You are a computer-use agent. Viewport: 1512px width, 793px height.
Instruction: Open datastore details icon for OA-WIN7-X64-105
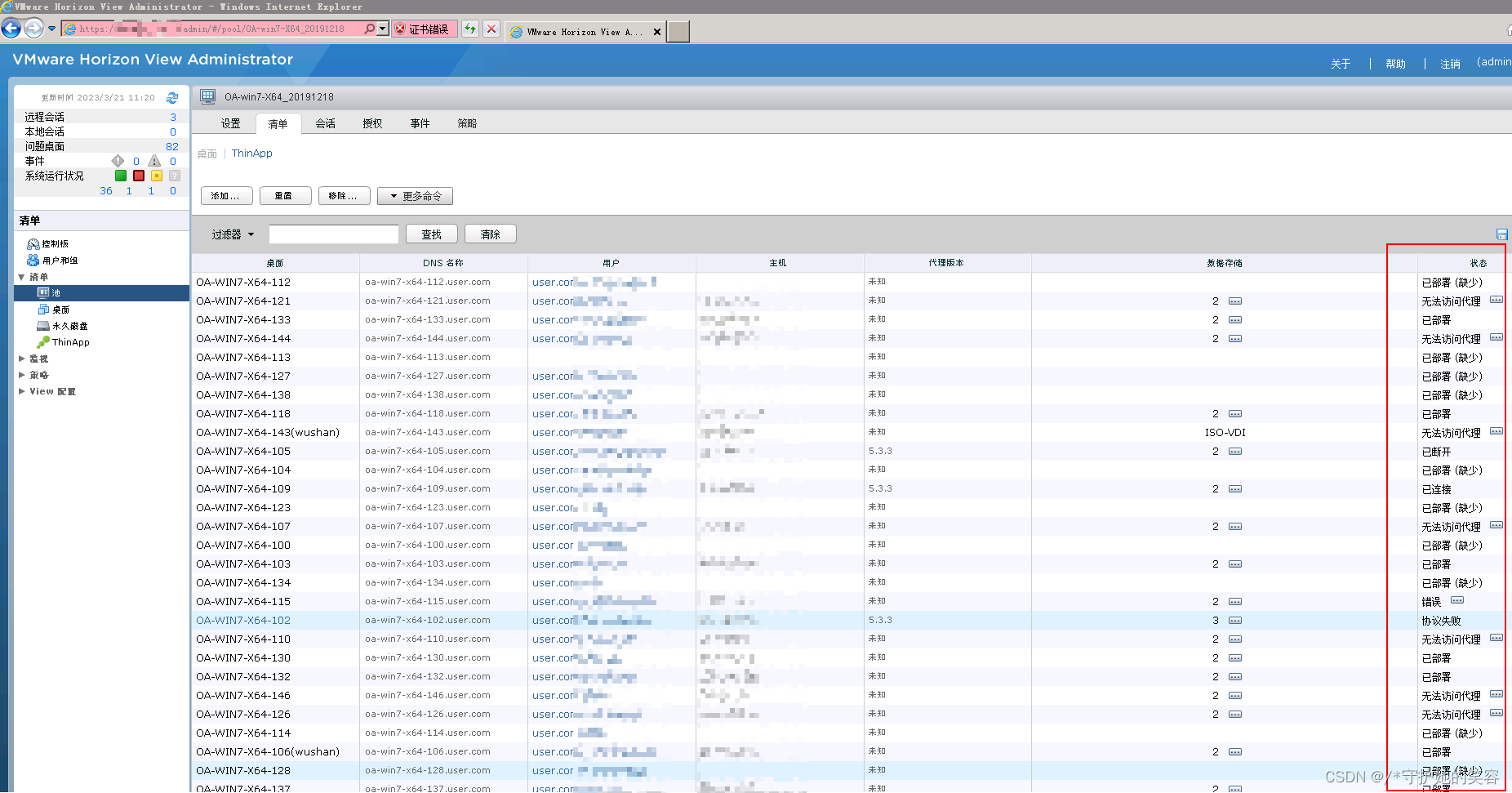(x=1235, y=452)
